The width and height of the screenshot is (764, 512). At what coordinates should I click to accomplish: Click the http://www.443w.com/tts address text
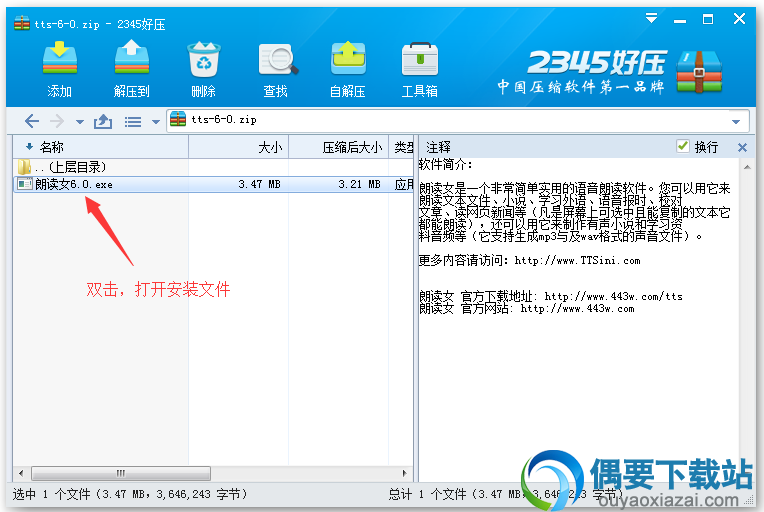click(x=613, y=296)
